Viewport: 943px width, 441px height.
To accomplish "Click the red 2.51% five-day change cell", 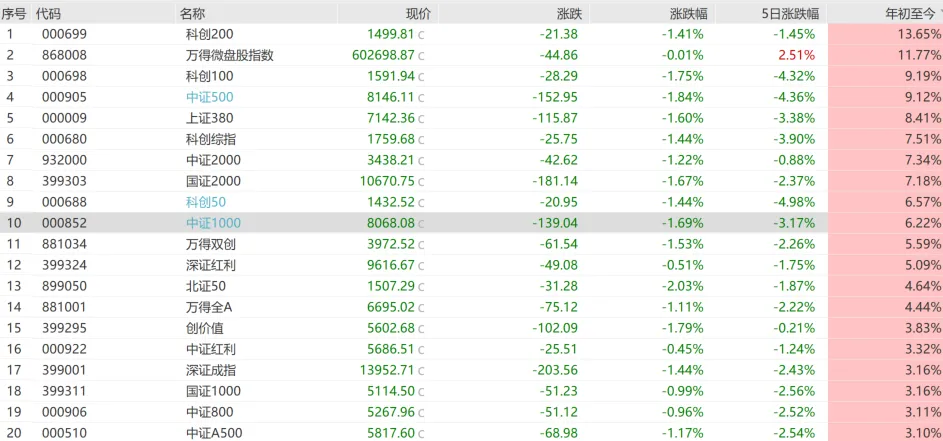I will pyautogui.click(x=796, y=55).
